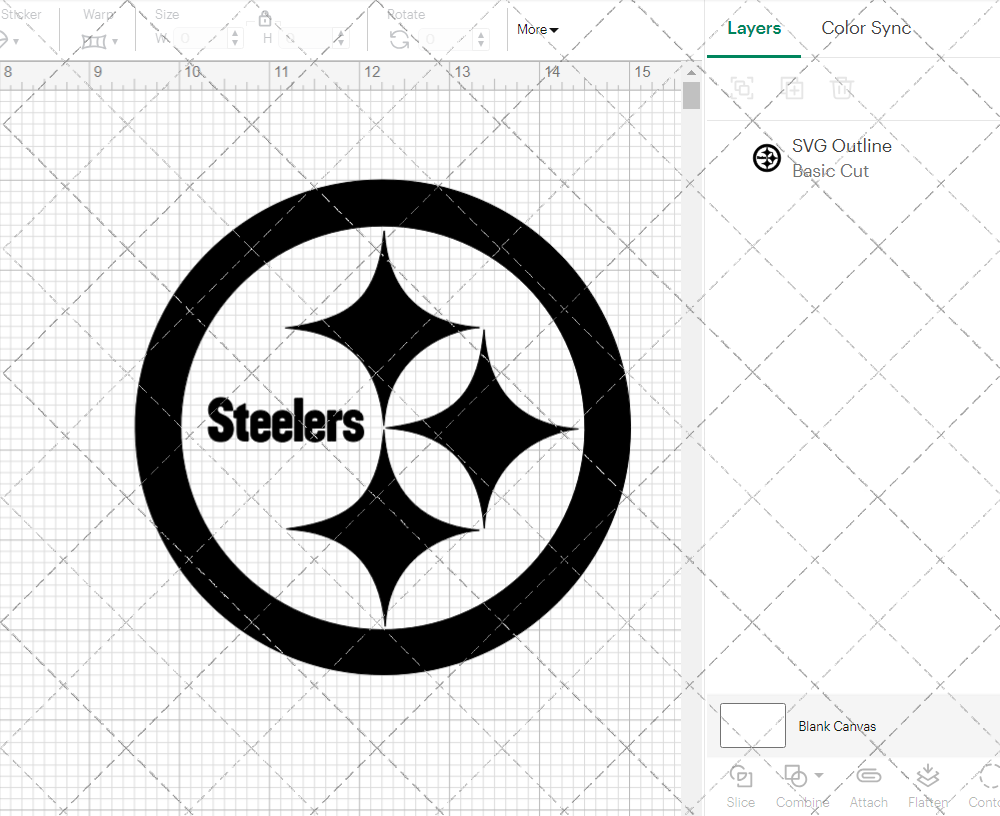Toggle the size lock to unlink width and height
The height and width of the screenshot is (816, 1000).
pos(265,18)
